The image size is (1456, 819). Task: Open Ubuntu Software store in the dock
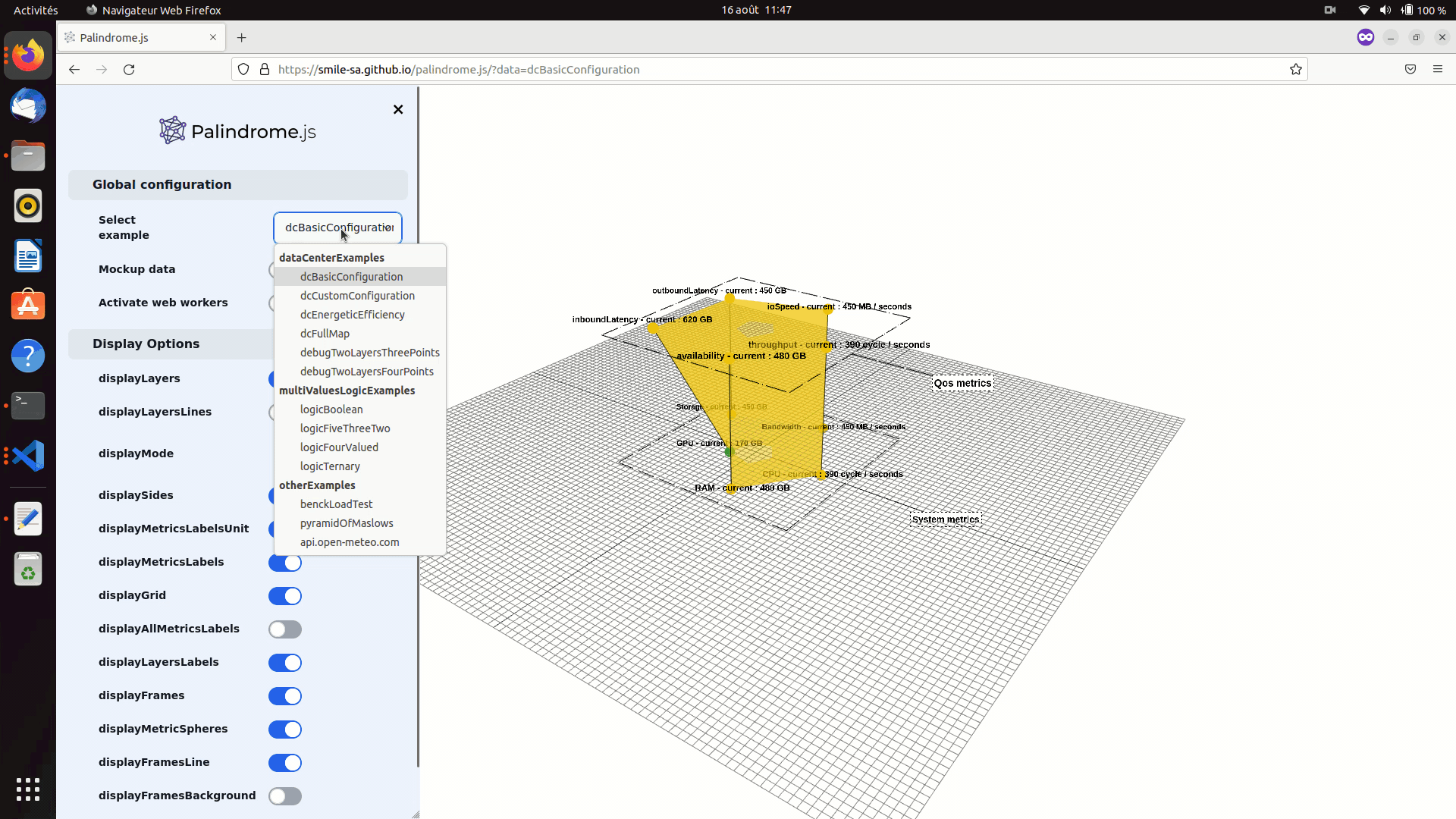tap(28, 306)
